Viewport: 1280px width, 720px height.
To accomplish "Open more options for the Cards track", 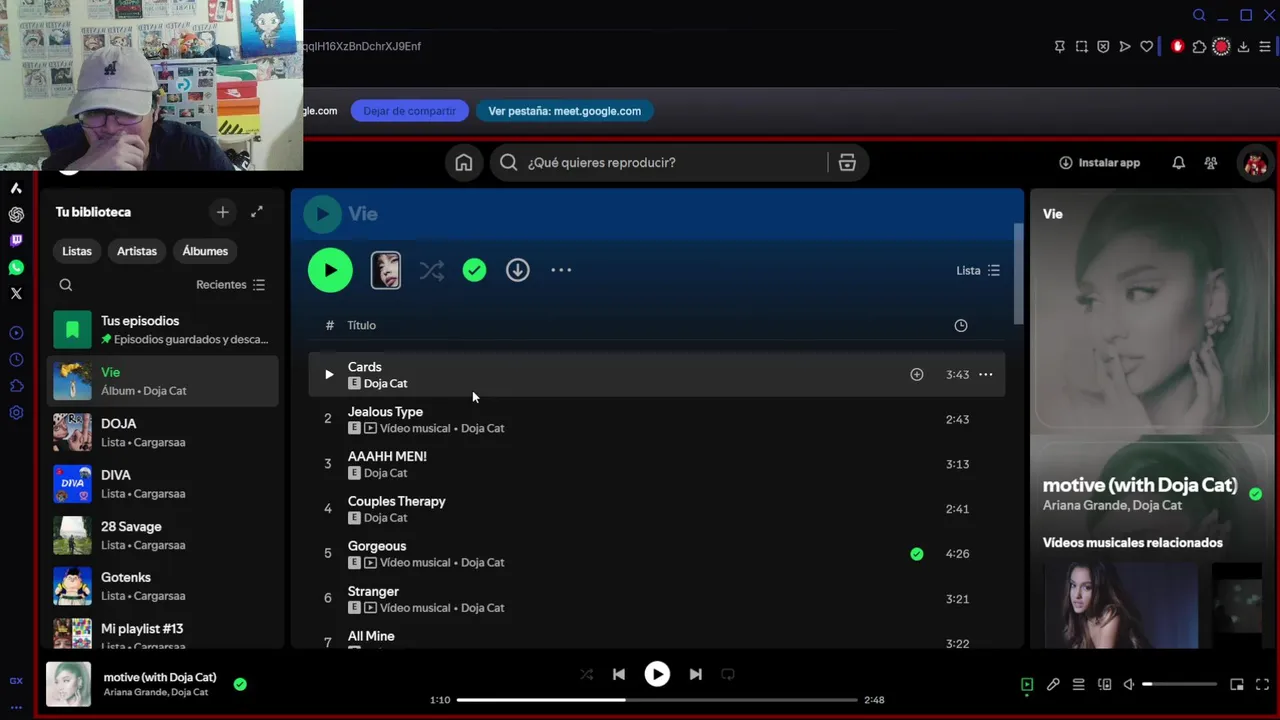I will pyautogui.click(x=986, y=375).
